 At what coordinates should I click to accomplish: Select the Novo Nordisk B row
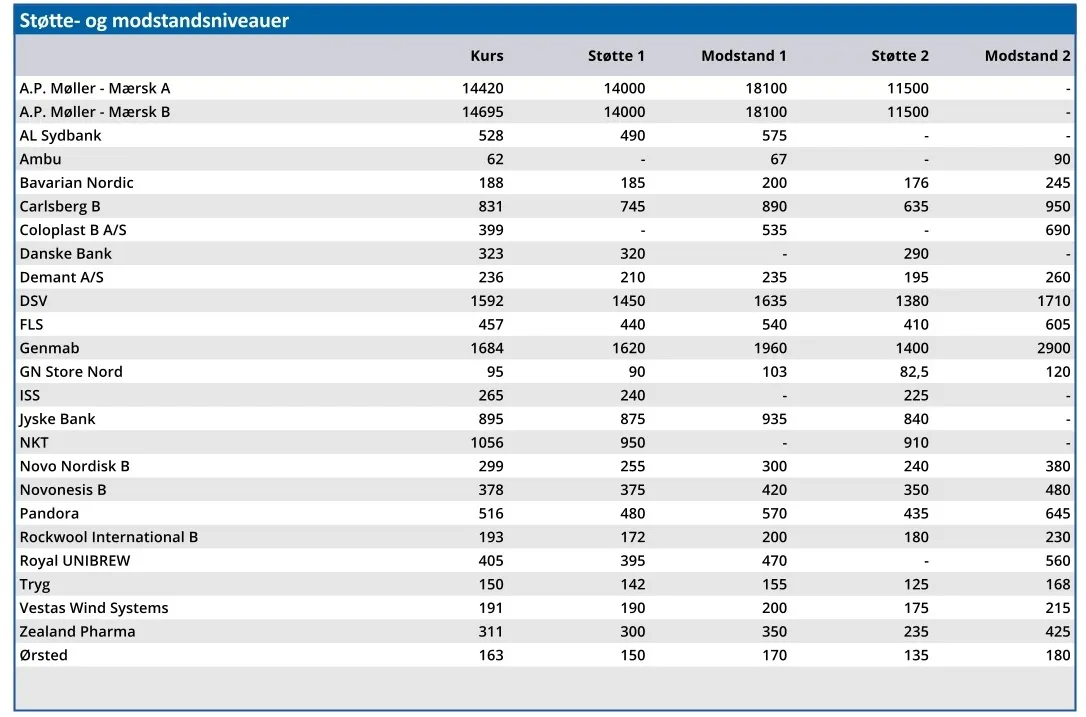click(x=545, y=466)
